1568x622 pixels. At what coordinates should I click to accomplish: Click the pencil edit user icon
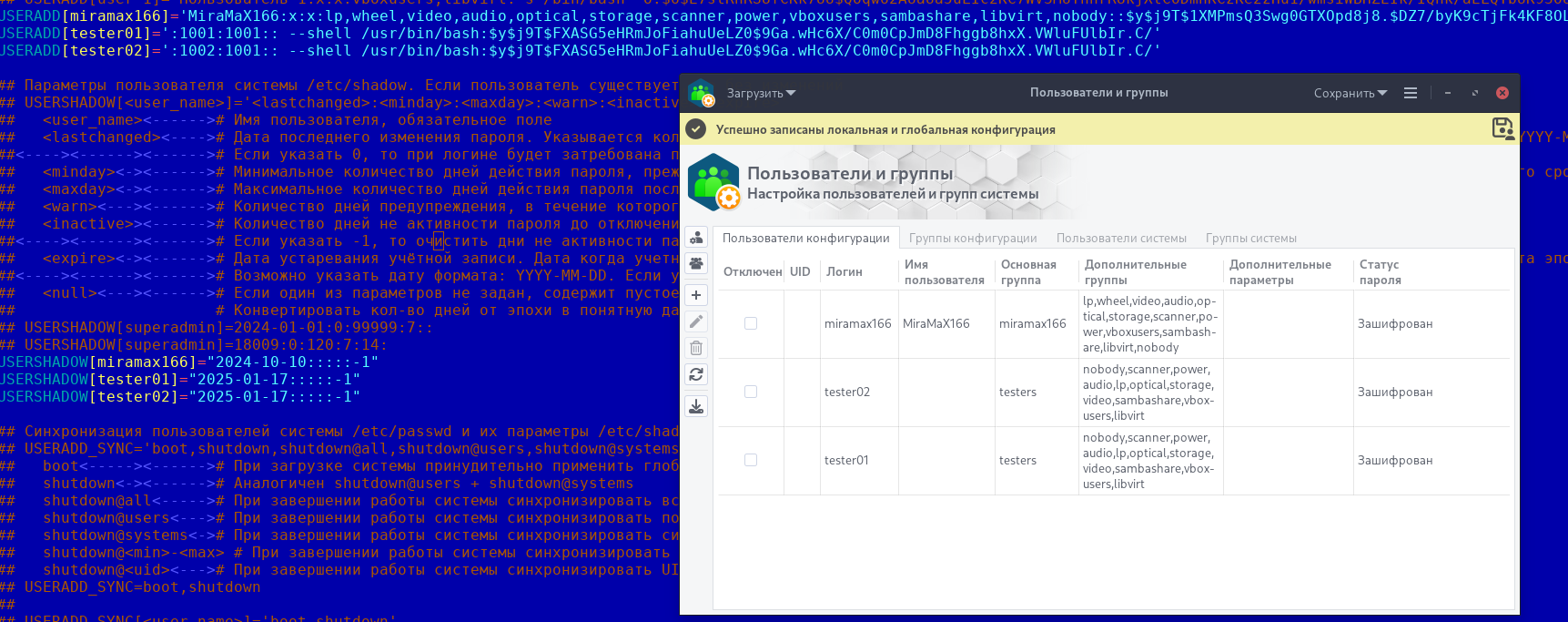696,321
